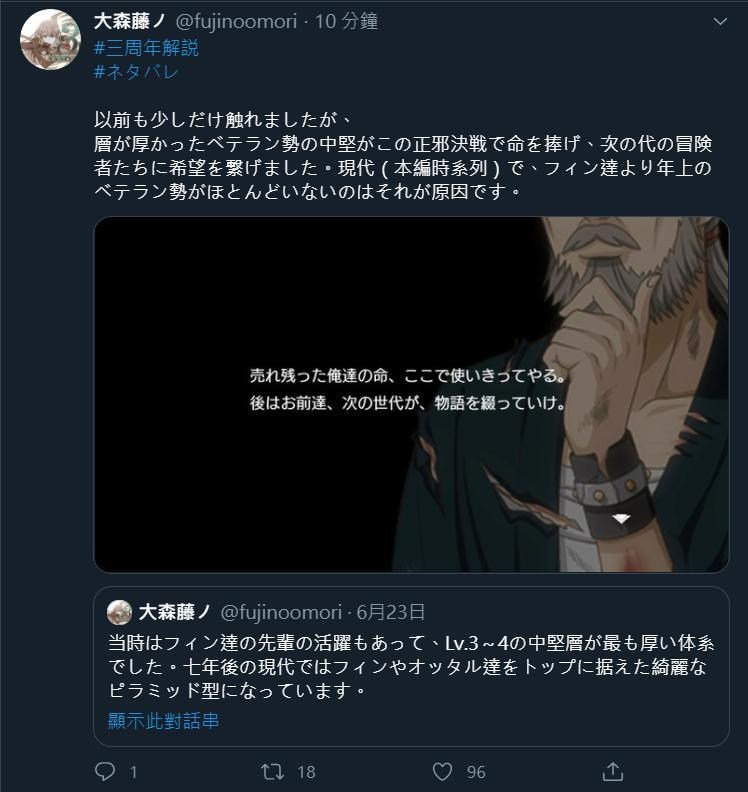
Task: Open the @fujinoomori handle in the tweet header
Action: [x=236, y=21]
